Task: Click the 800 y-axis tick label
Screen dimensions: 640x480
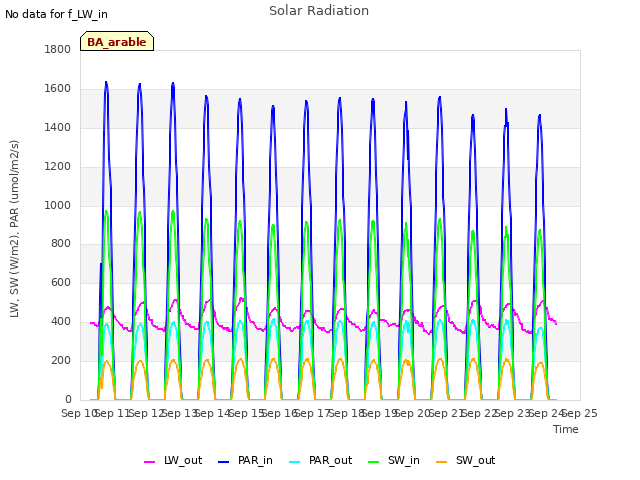Action: tap(61, 244)
